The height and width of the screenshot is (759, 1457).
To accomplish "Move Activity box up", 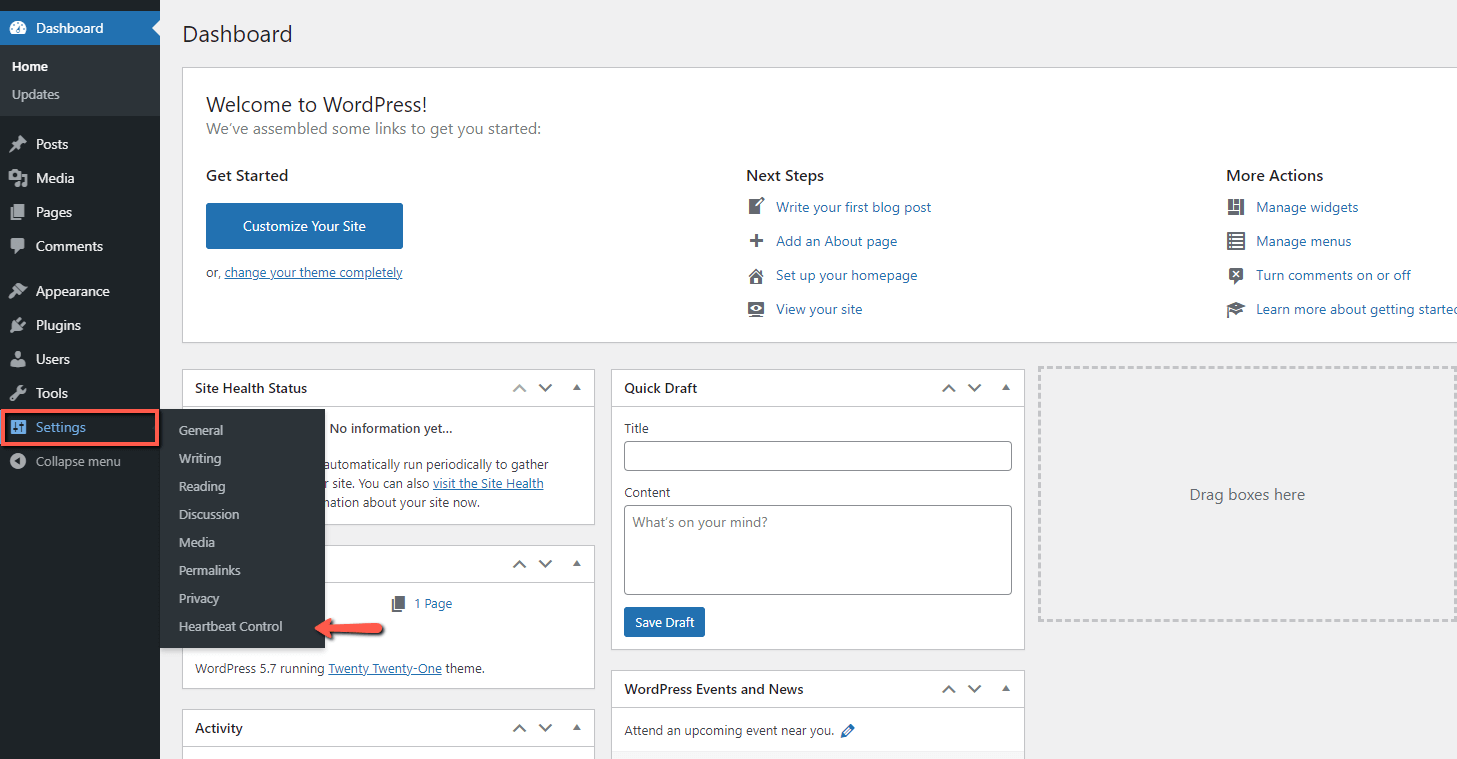I will [x=519, y=728].
